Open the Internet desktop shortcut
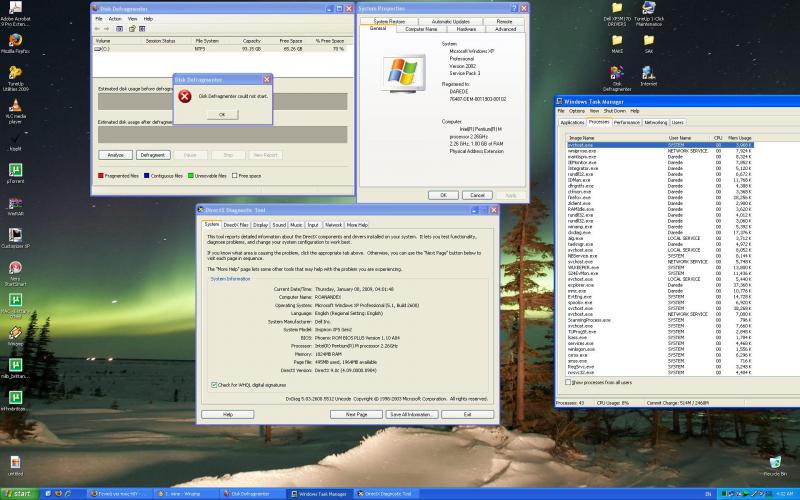Viewport: 800px width, 500px height. [x=648, y=73]
